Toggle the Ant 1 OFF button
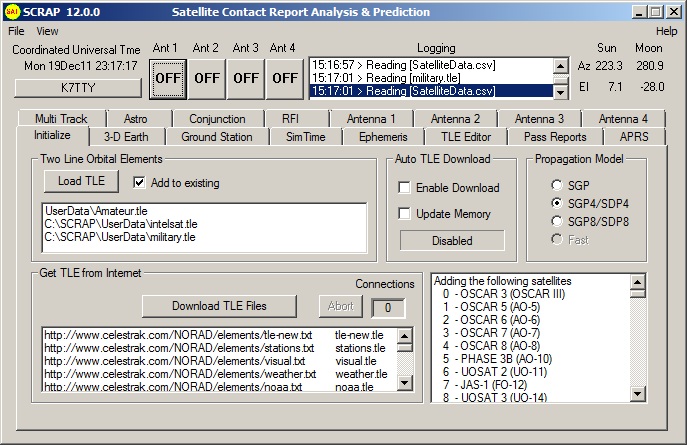This screenshot has height=445, width=687. point(168,79)
